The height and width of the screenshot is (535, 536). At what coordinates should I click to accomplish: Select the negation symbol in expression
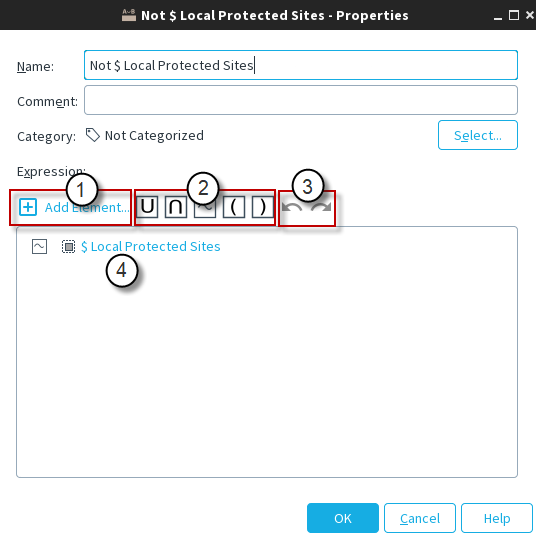39,246
